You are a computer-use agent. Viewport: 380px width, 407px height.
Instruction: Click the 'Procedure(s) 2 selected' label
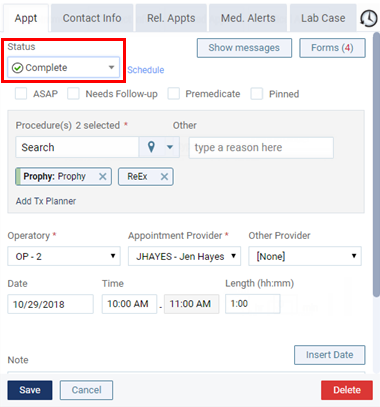[x=68, y=125]
